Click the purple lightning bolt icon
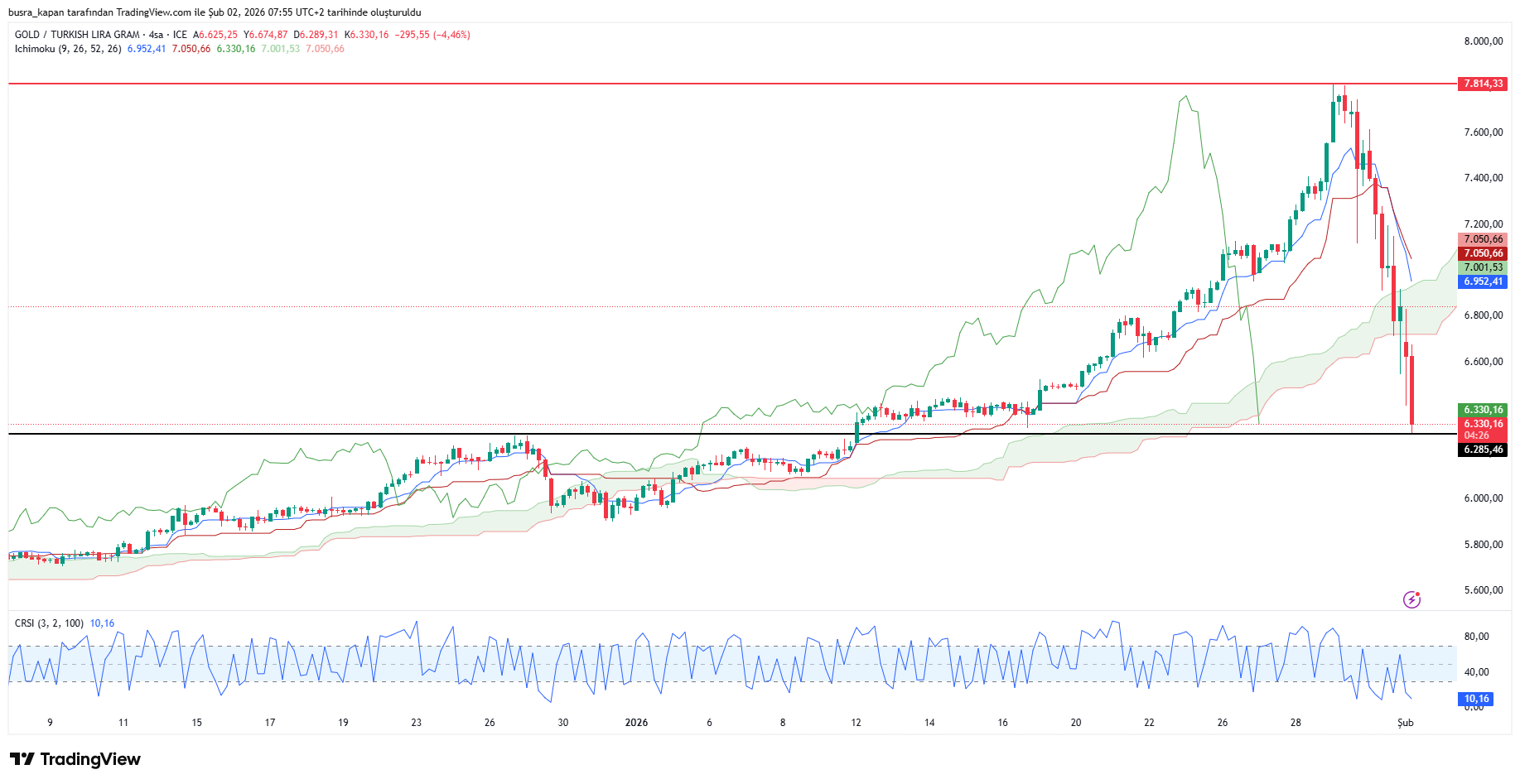 [1411, 599]
